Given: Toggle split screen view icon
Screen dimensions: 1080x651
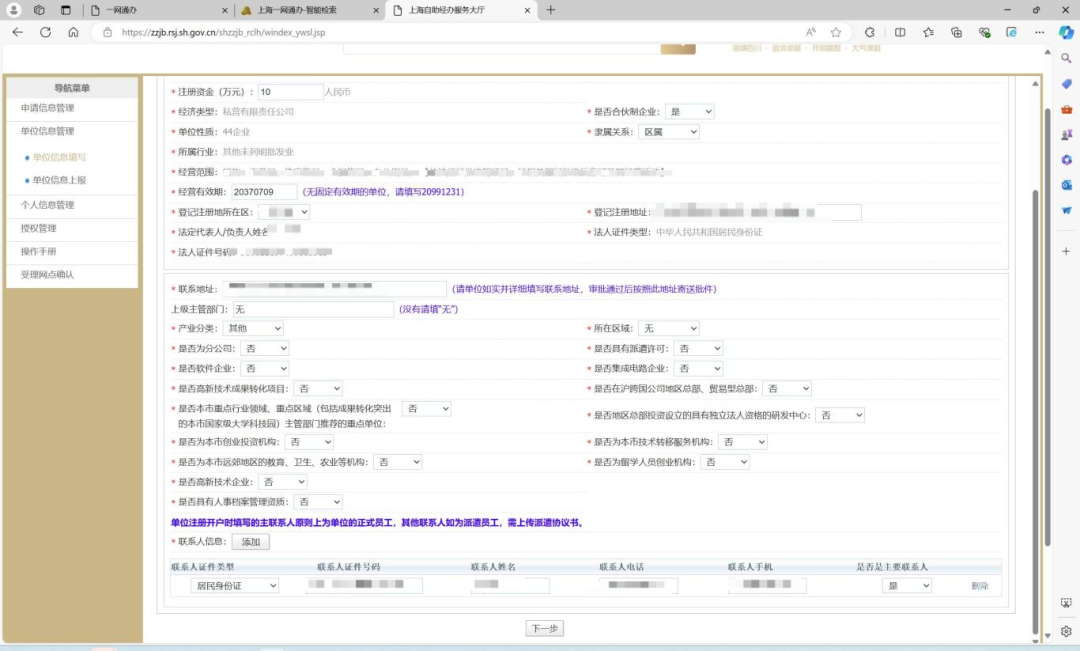Looking at the screenshot, I should 900,32.
